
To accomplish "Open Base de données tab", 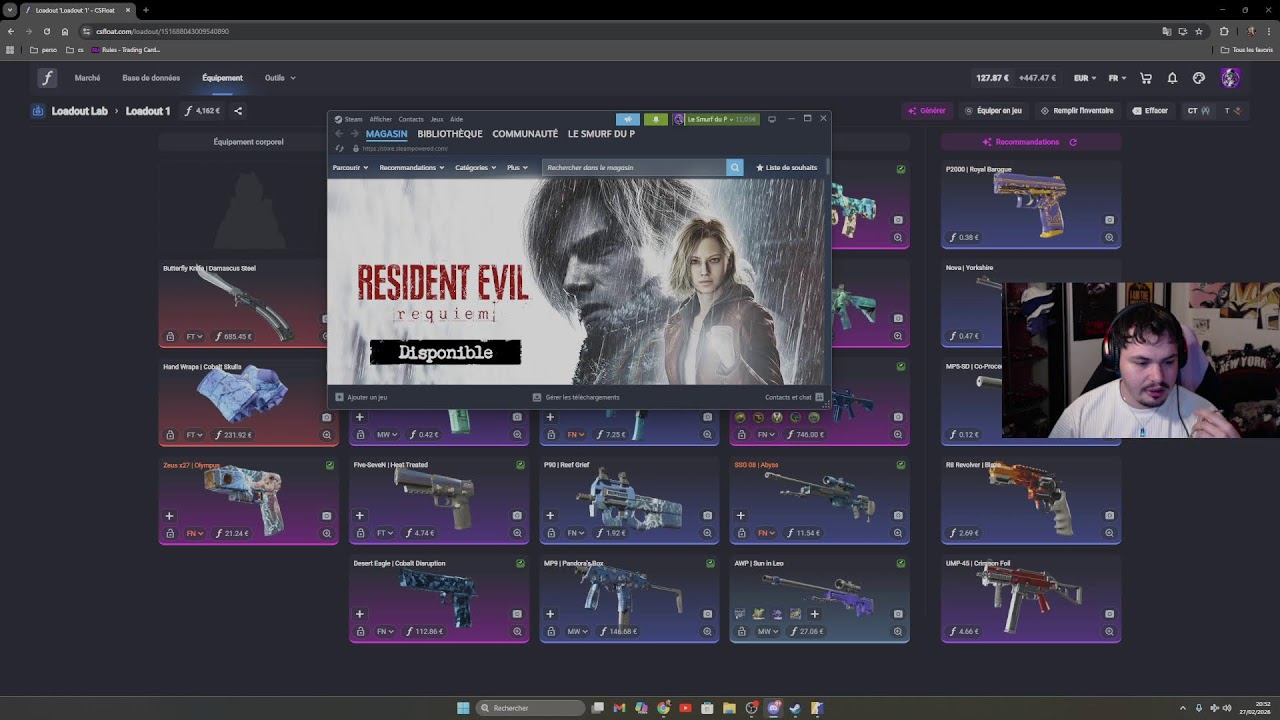I will point(151,78).
